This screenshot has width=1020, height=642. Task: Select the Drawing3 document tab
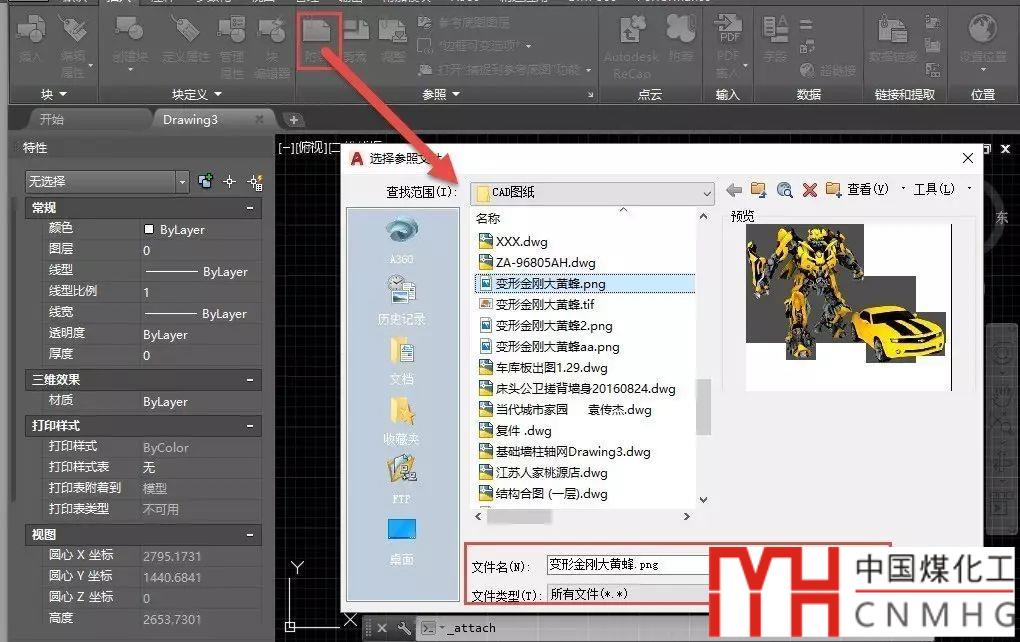(x=190, y=119)
